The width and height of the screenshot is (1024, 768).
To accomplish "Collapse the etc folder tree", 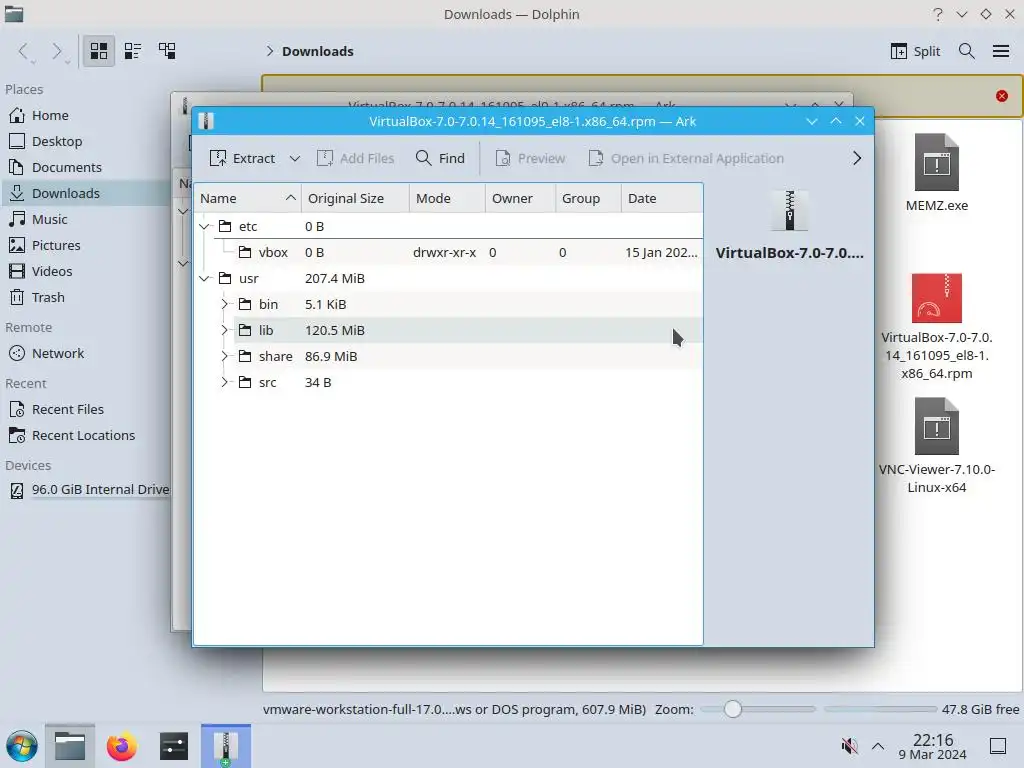I will point(204,226).
